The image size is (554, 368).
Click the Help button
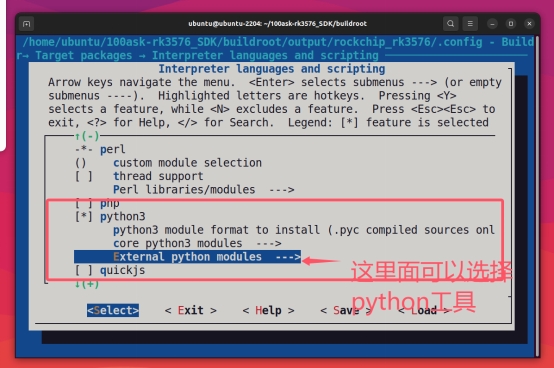coord(269,310)
